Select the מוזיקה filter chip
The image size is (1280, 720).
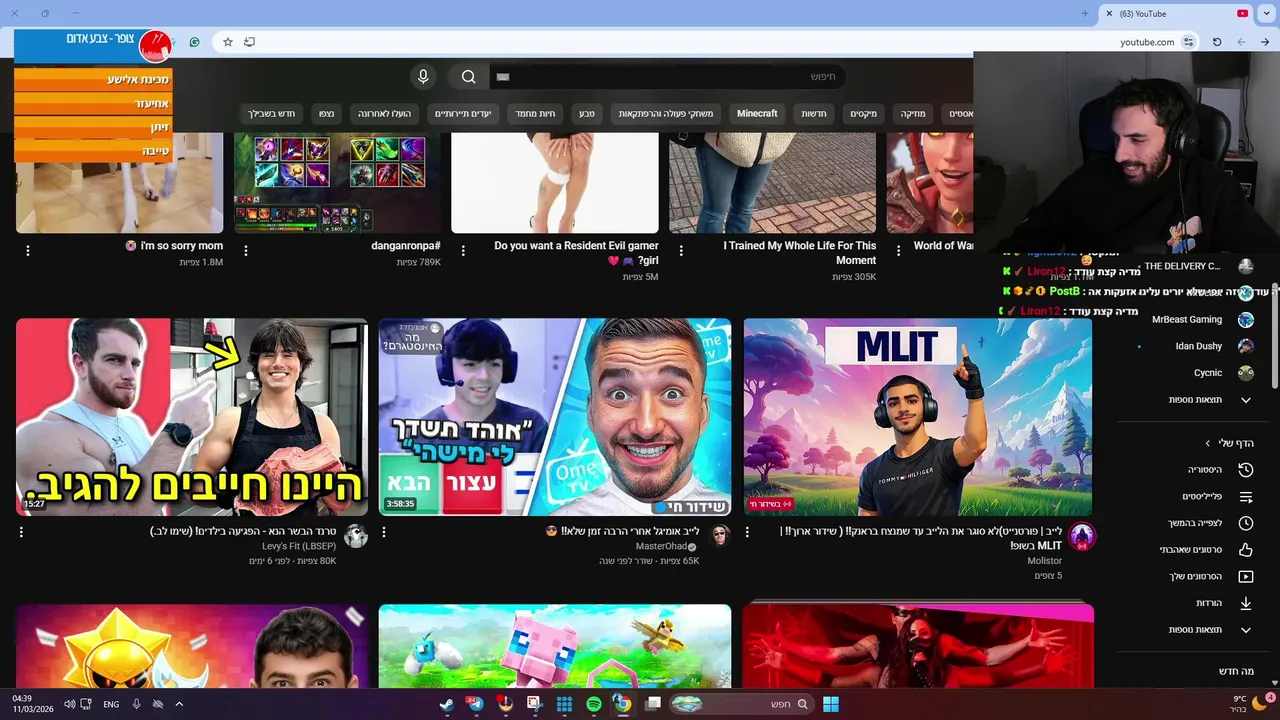coord(913,114)
